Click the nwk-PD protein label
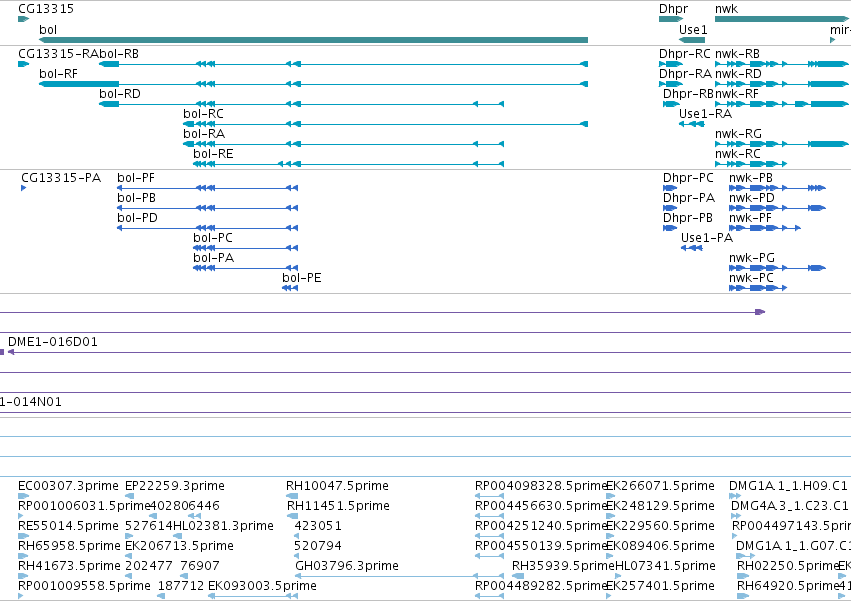This screenshot has height=601, width=851. pos(752,198)
